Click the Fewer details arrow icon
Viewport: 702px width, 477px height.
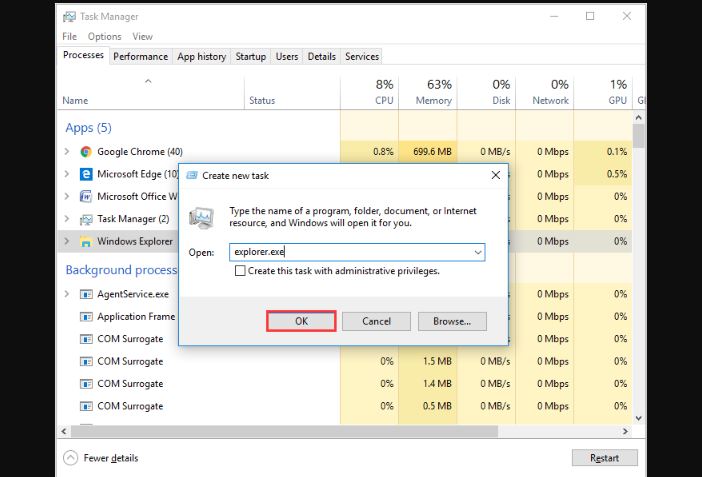click(70, 458)
